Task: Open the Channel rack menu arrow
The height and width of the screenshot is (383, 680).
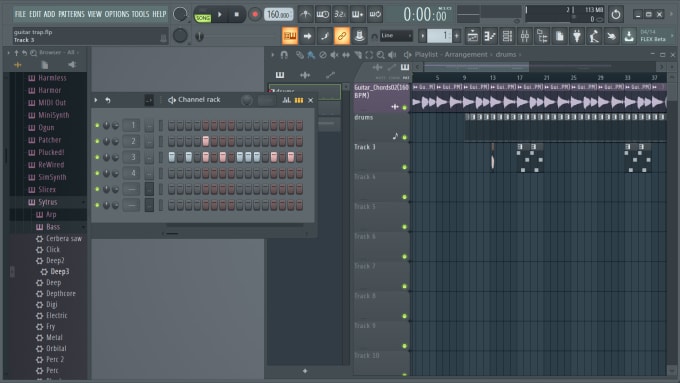Action: [96, 100]
